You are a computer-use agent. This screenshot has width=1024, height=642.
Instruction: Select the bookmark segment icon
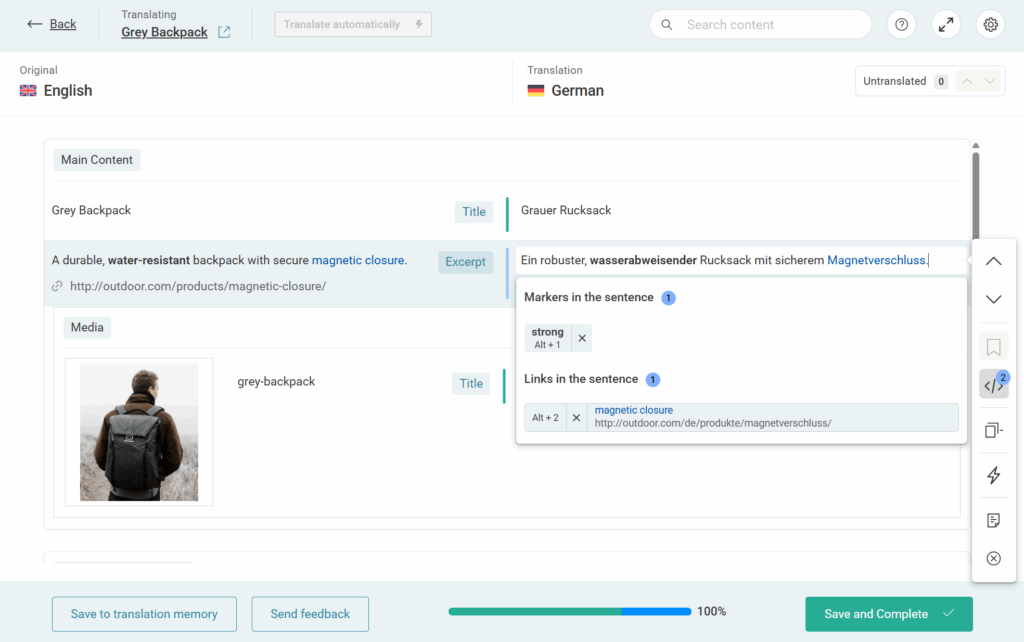pos(993,345)
